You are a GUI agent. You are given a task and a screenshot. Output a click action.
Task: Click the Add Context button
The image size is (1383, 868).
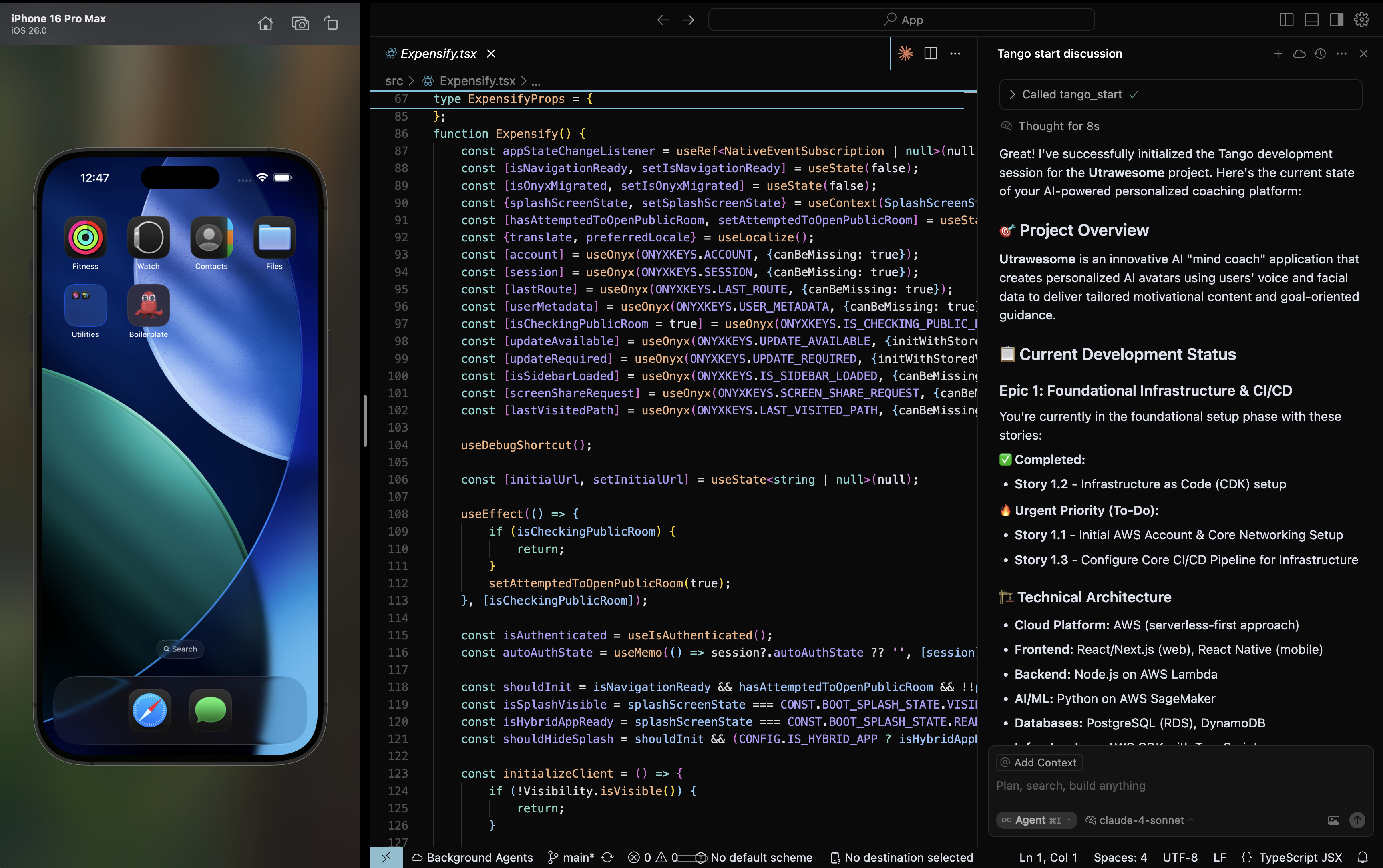click(x=1039, y=762)
